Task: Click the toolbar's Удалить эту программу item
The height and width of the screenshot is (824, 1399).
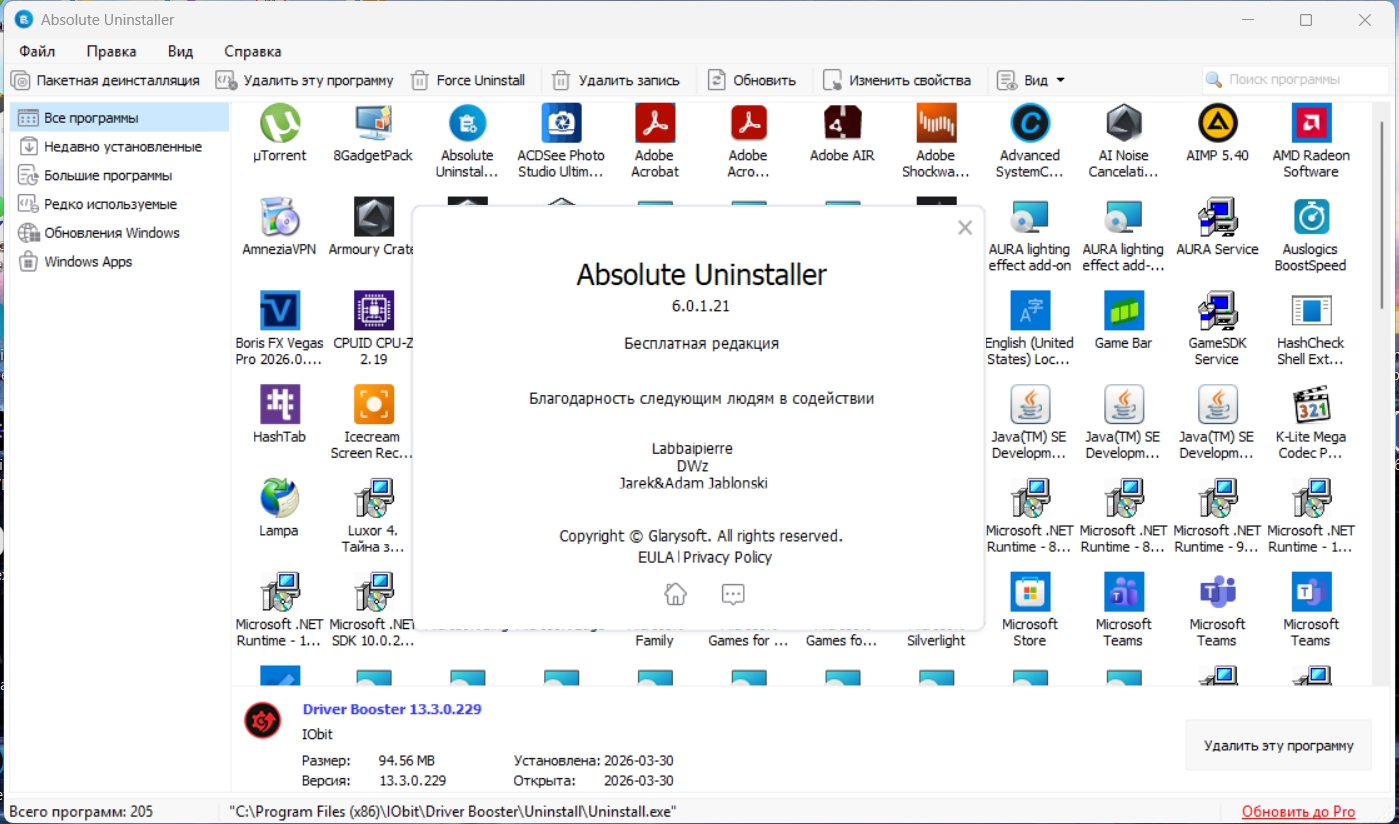Action: [x=306, y=80]
